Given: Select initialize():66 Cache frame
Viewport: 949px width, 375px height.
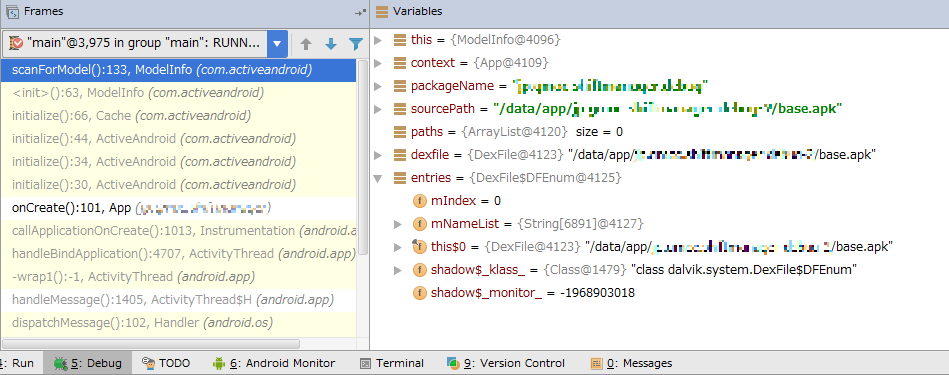Looking at the screenshot, I should tap(179, 116).
